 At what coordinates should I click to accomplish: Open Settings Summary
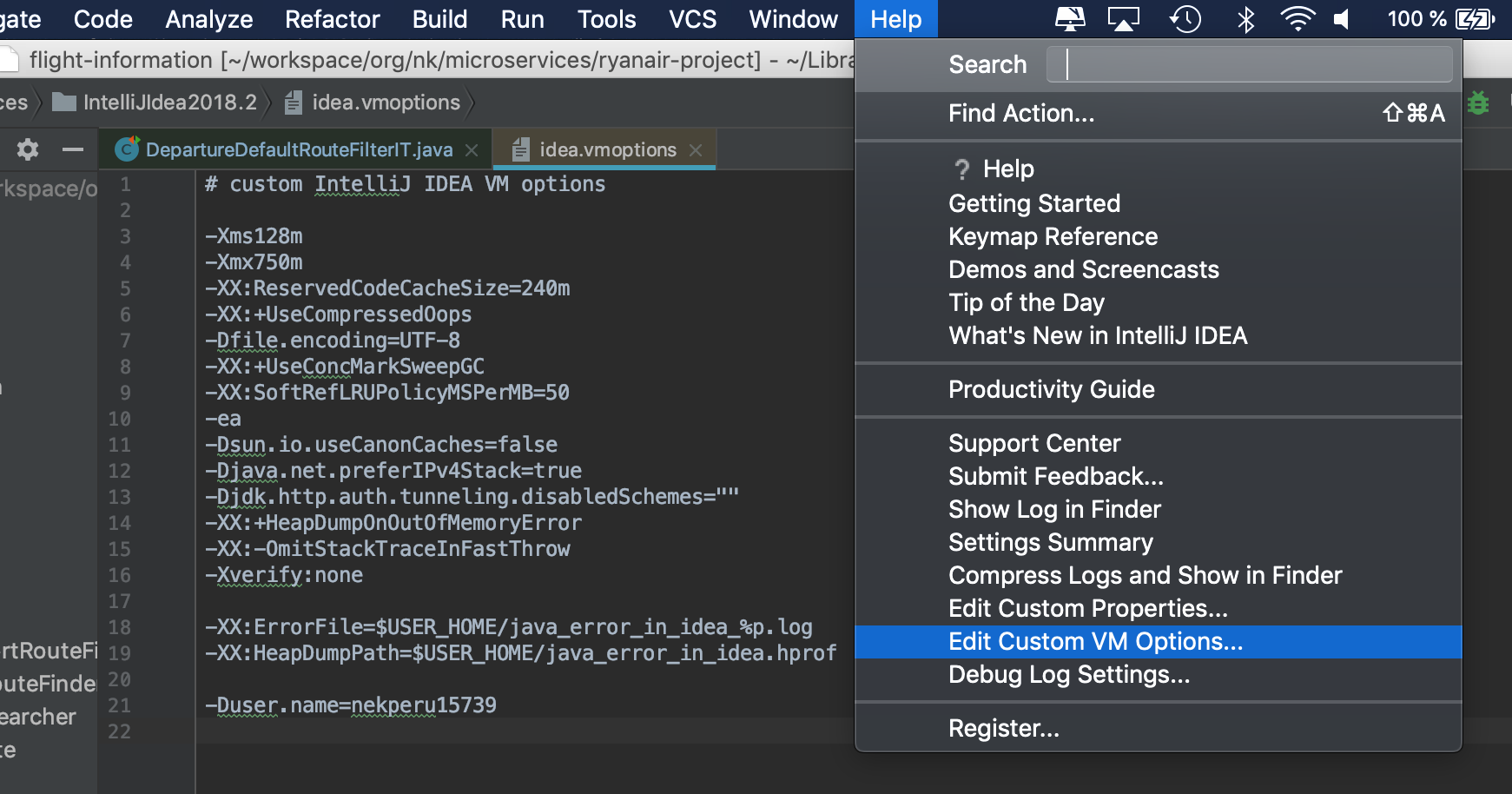coord(1159,542)
